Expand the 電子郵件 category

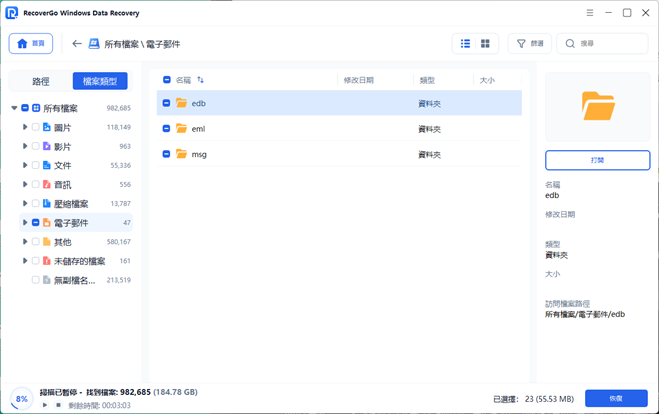pos(25,222)
